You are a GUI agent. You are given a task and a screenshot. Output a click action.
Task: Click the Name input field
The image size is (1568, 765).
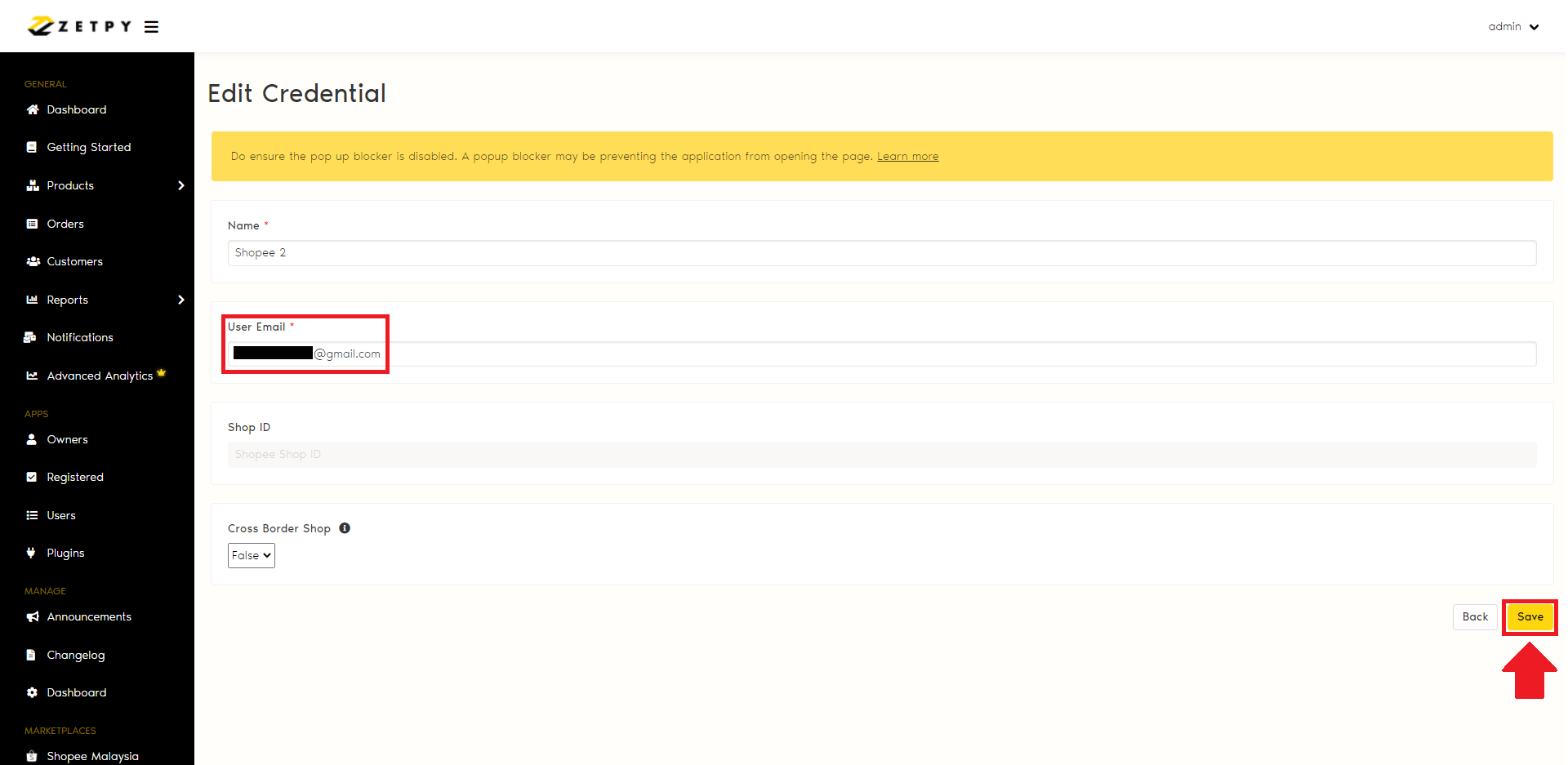tap(882, 253)
